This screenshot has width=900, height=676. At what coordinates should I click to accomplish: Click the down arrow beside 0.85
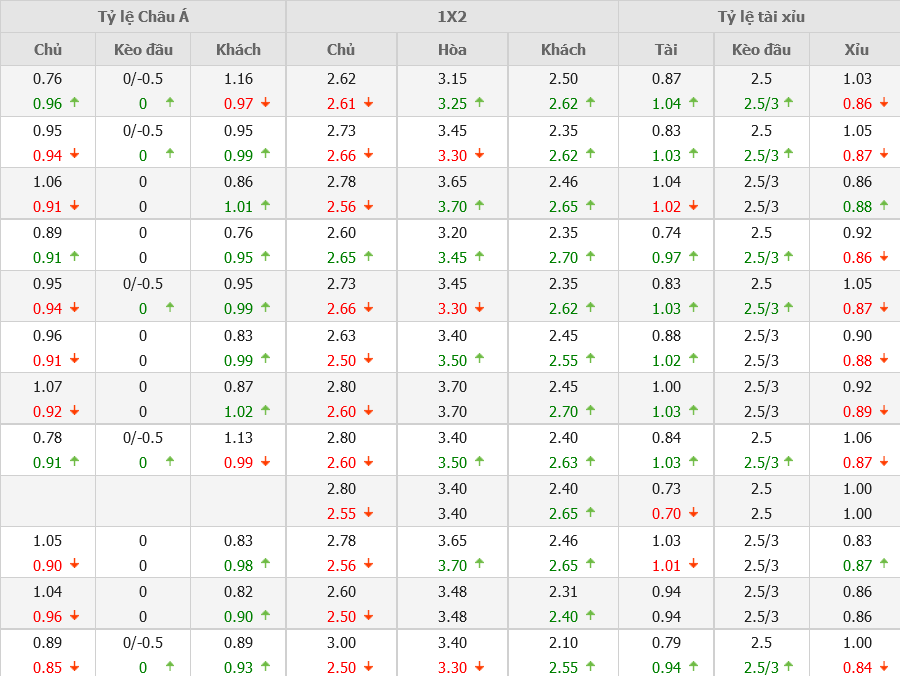point(74,667)
